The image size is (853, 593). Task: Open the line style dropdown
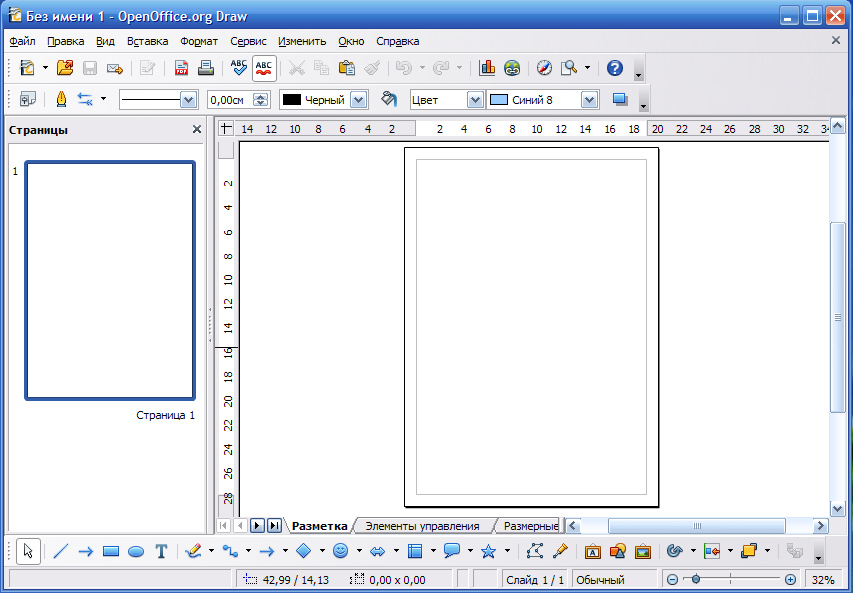pyautogui.click(x=188, y=100)
